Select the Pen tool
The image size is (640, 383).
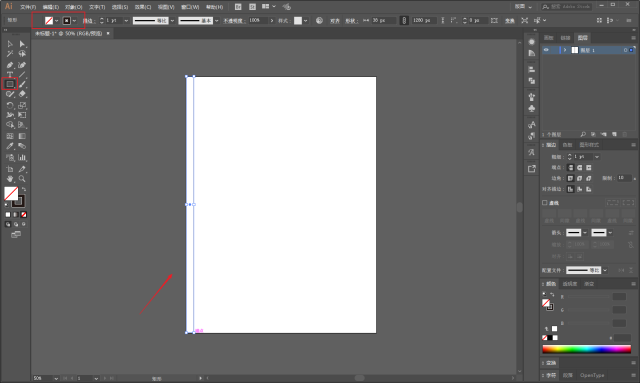point(10,65)
